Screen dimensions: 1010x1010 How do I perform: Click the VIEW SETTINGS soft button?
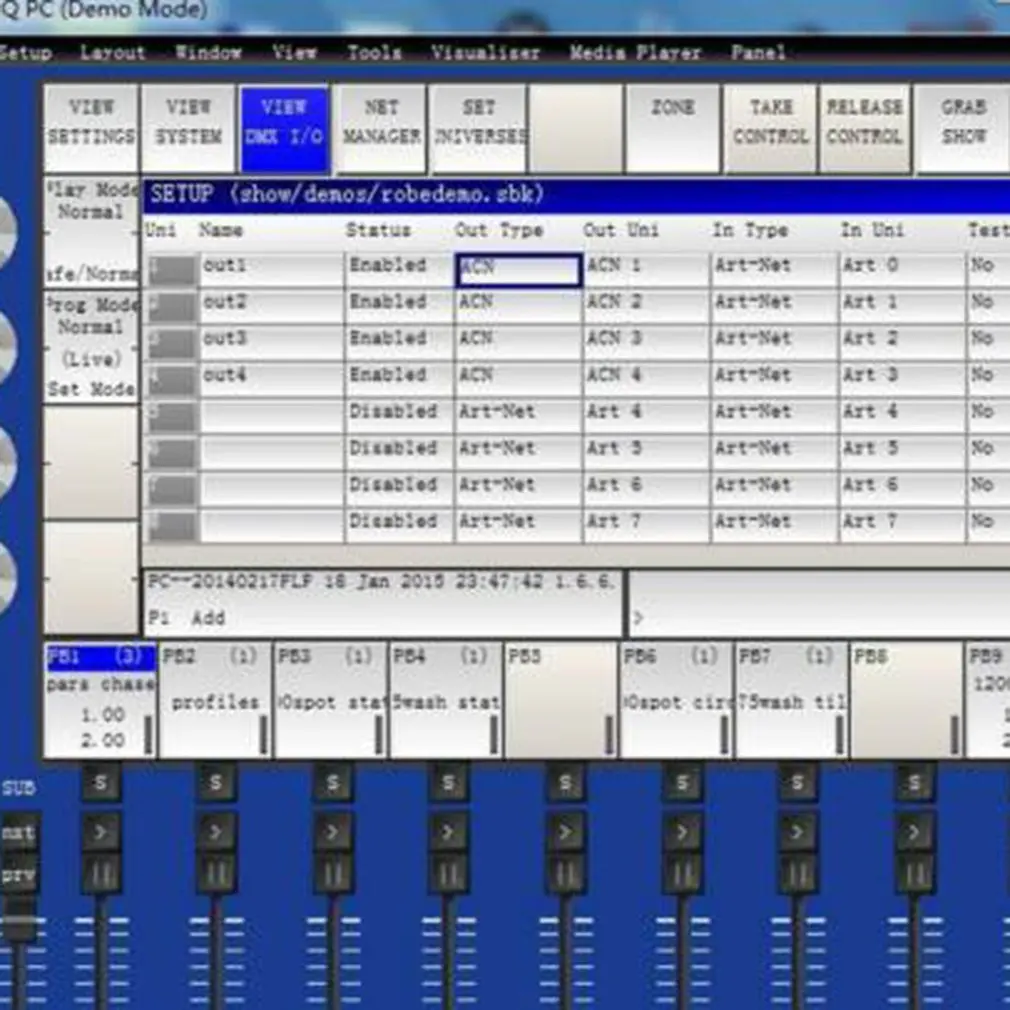pyautogui.click(x=91, y=128)
